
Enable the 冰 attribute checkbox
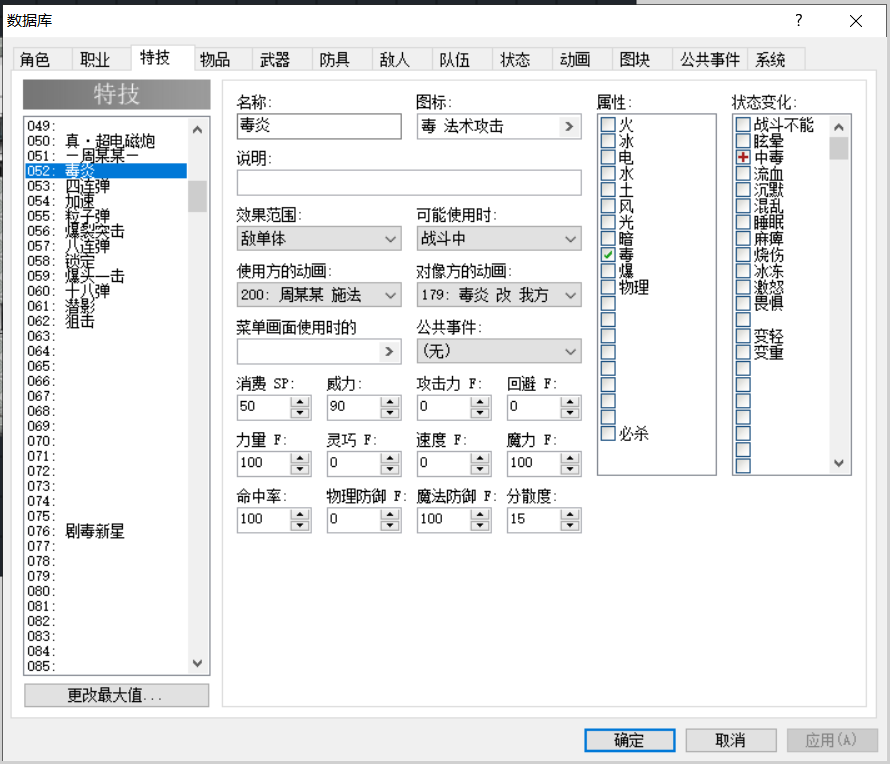(x=608, y=141)
